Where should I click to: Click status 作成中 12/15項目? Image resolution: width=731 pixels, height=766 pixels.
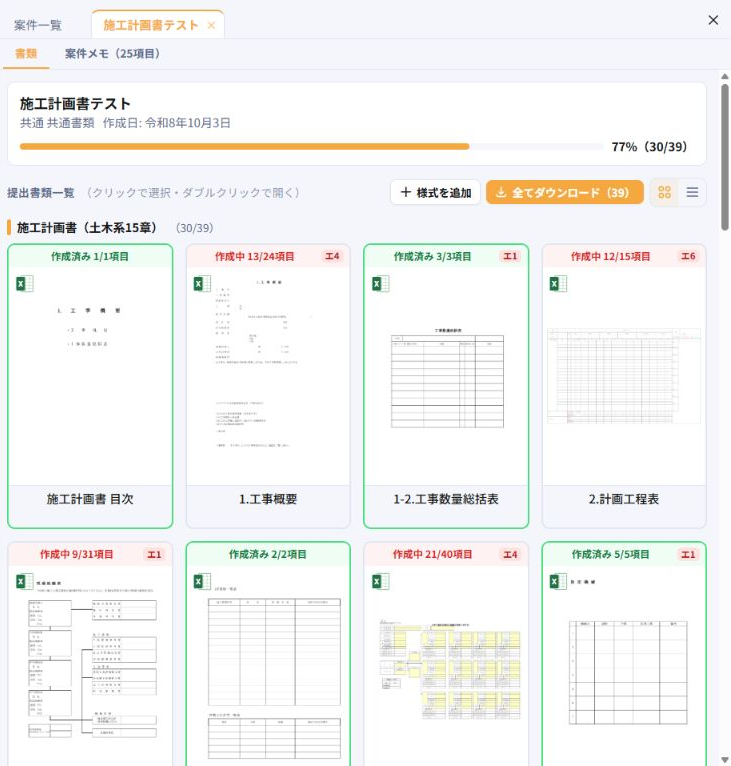[610, 256]
